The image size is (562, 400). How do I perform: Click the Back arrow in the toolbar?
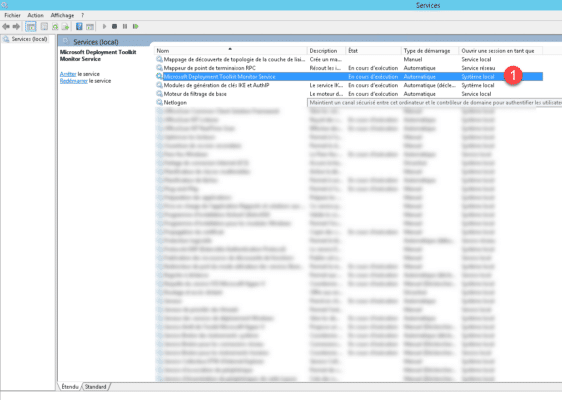point(6,27)
